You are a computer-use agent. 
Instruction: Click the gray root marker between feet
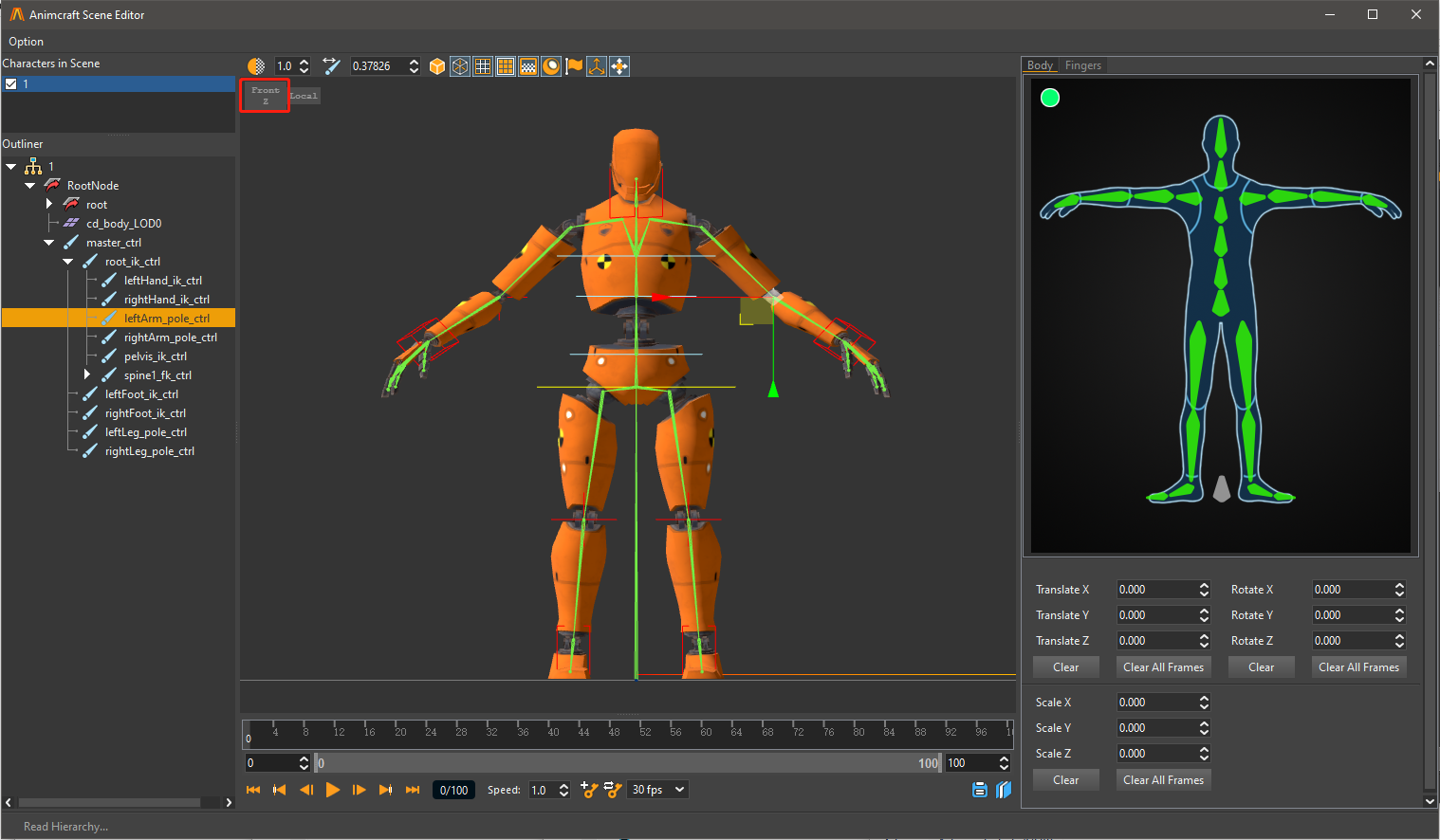click(1222, 488)
